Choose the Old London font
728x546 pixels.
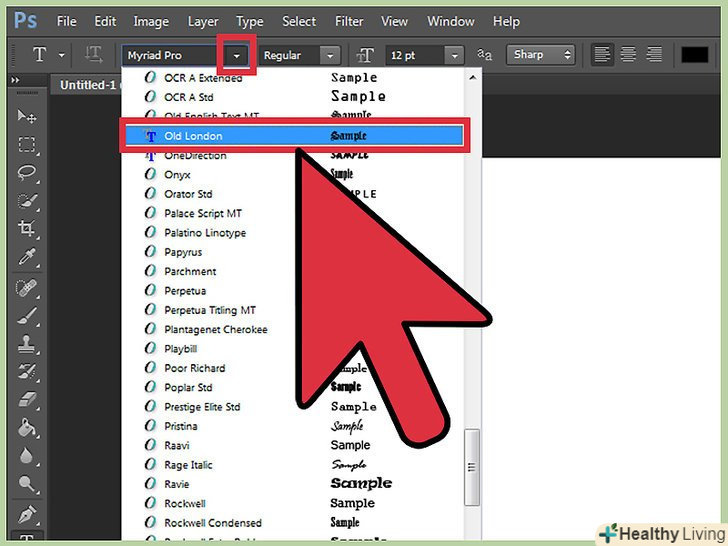point(294,136)
